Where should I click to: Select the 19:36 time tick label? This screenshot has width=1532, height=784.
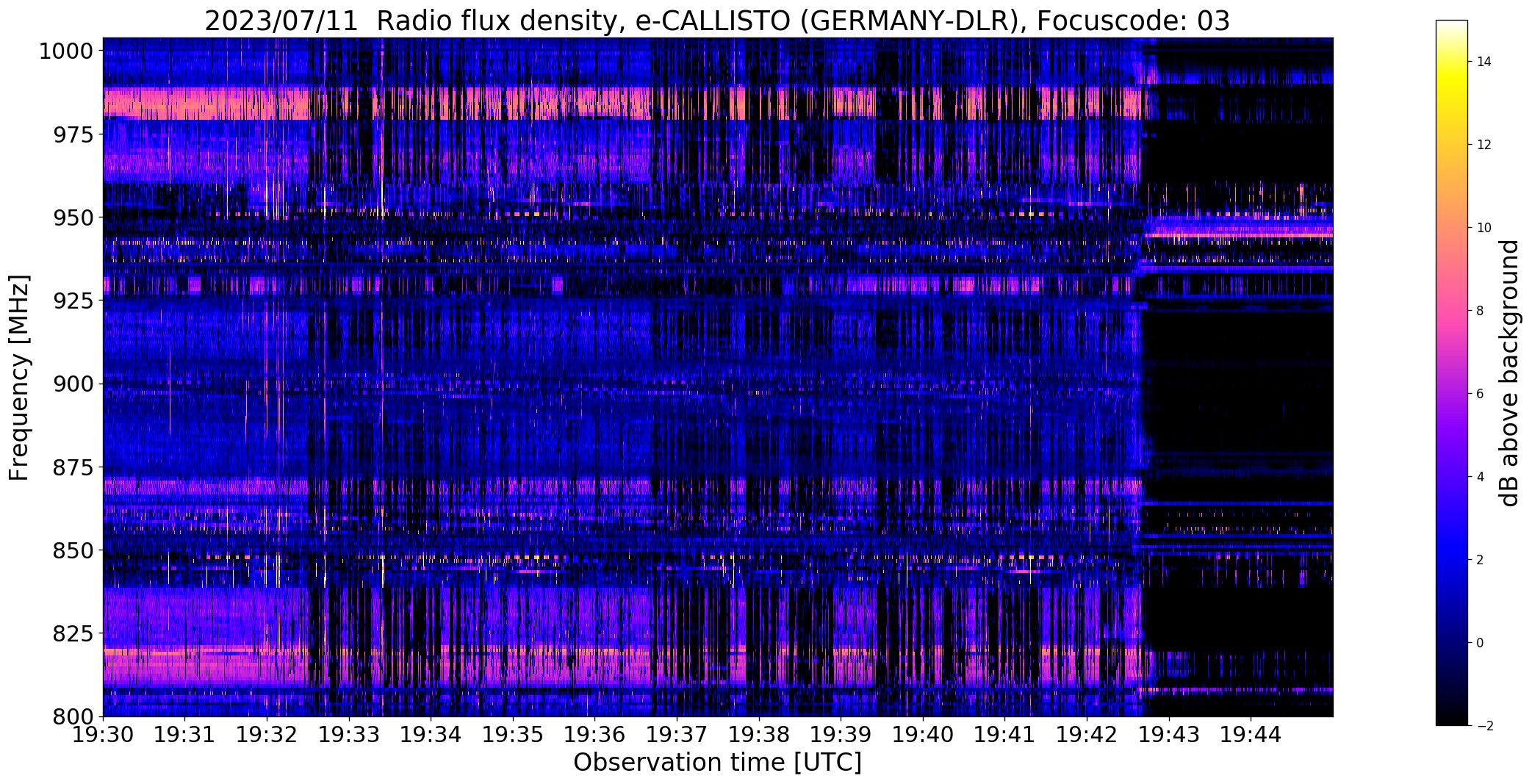click(594, 733)
